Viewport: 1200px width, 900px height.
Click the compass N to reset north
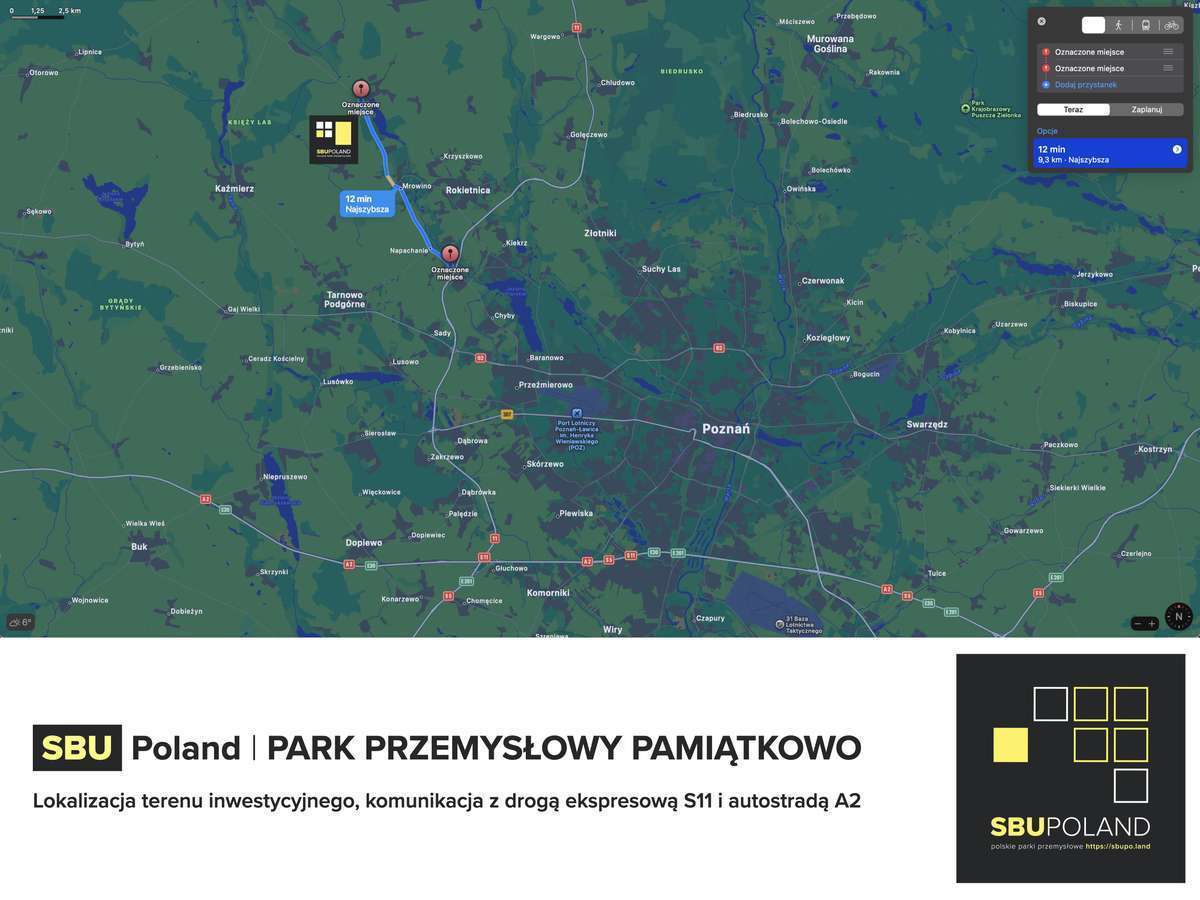[1179, 617]
